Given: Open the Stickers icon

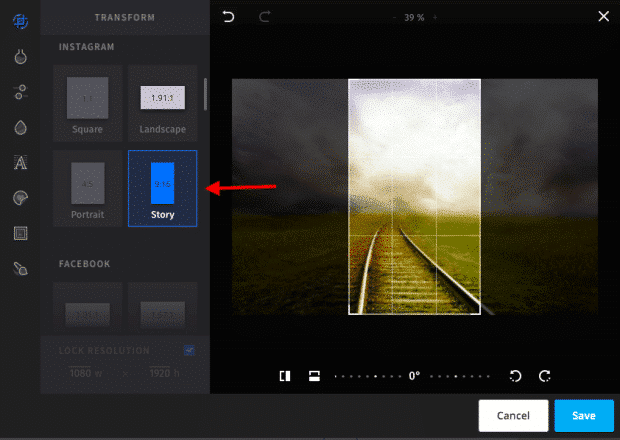Looking at the screenshot, I should click(x=21, y=198).
